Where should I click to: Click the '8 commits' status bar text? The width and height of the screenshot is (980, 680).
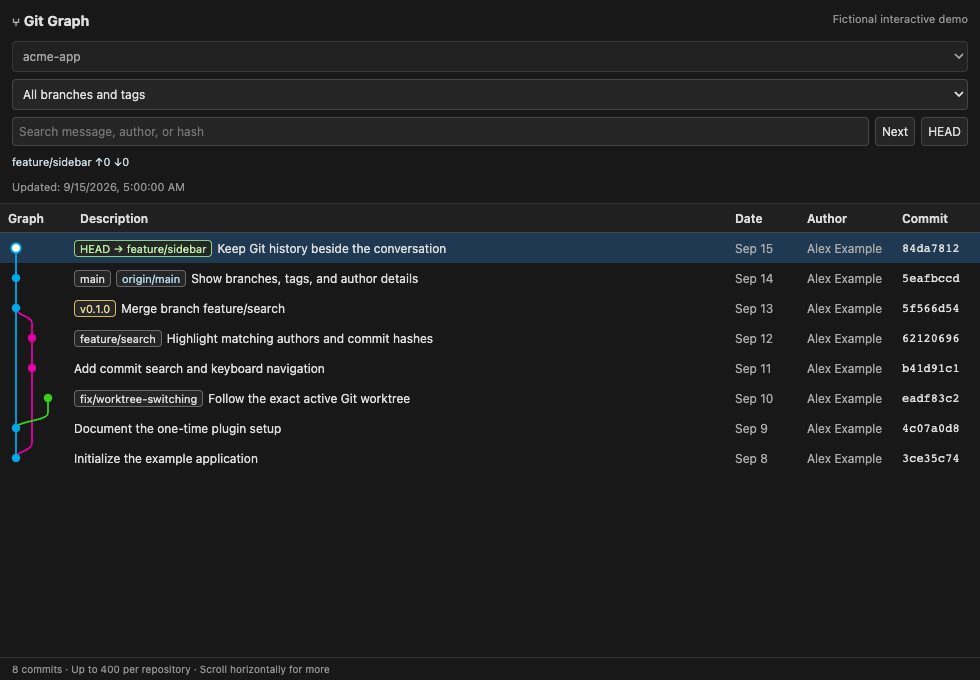[x=37, y=669]
